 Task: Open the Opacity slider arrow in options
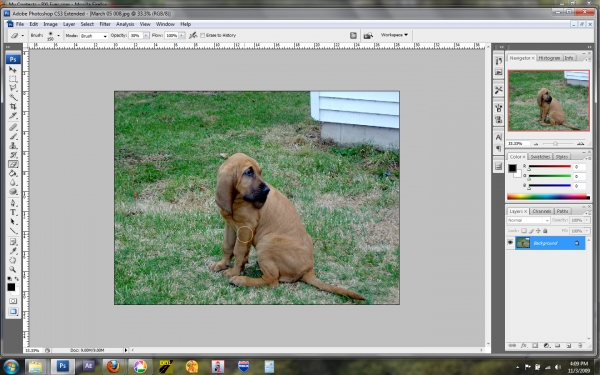click(146, 36)
